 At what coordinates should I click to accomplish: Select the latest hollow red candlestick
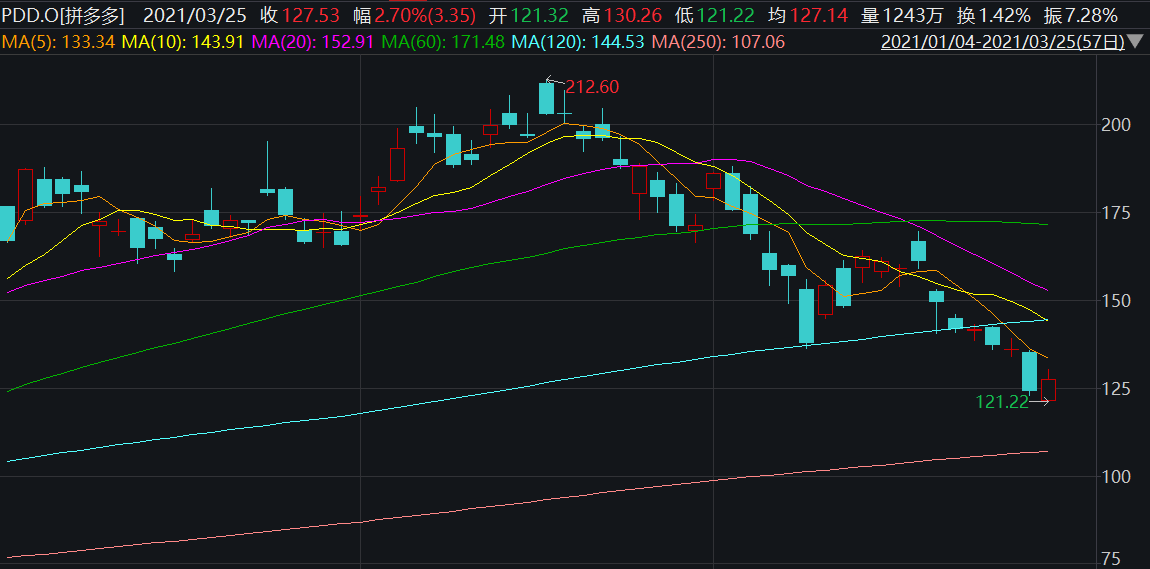(x=1048, y=389)
